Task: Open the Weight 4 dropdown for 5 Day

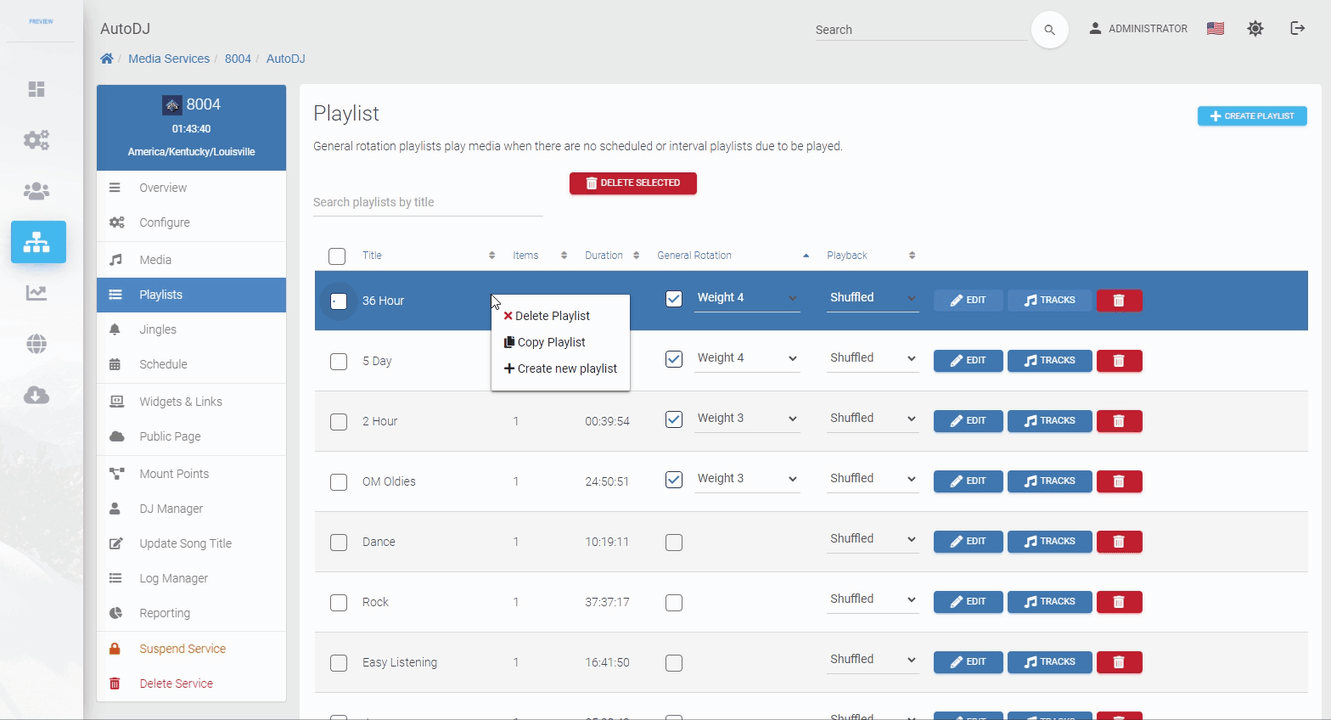Action: coord(747,358)
